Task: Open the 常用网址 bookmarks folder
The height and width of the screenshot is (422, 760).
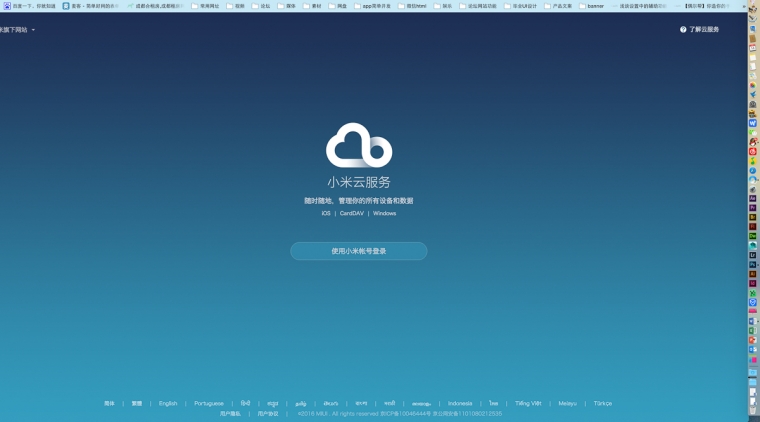Action: [205, 6]
